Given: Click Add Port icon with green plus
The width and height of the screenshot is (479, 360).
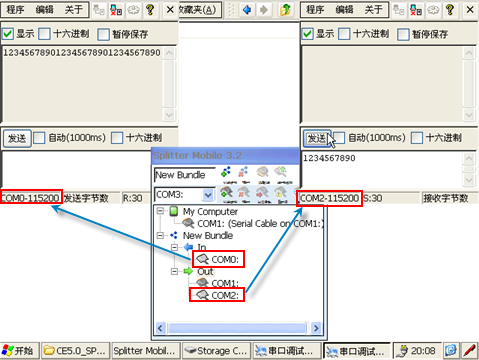Looking at the screenshot, I should click(x=227, y=193).
